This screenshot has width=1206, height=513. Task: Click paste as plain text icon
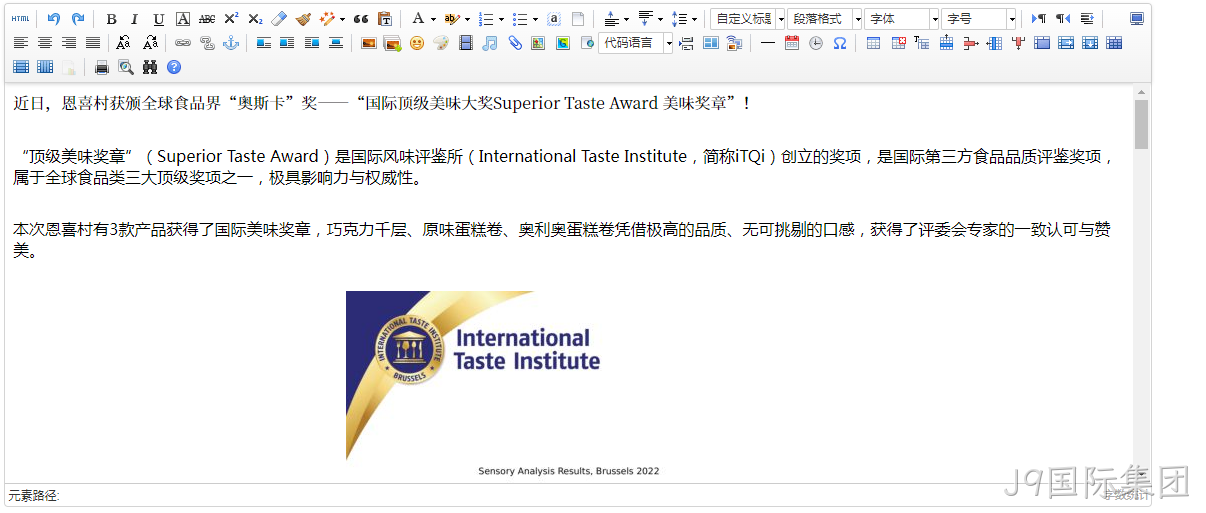(x=385, y=19)
